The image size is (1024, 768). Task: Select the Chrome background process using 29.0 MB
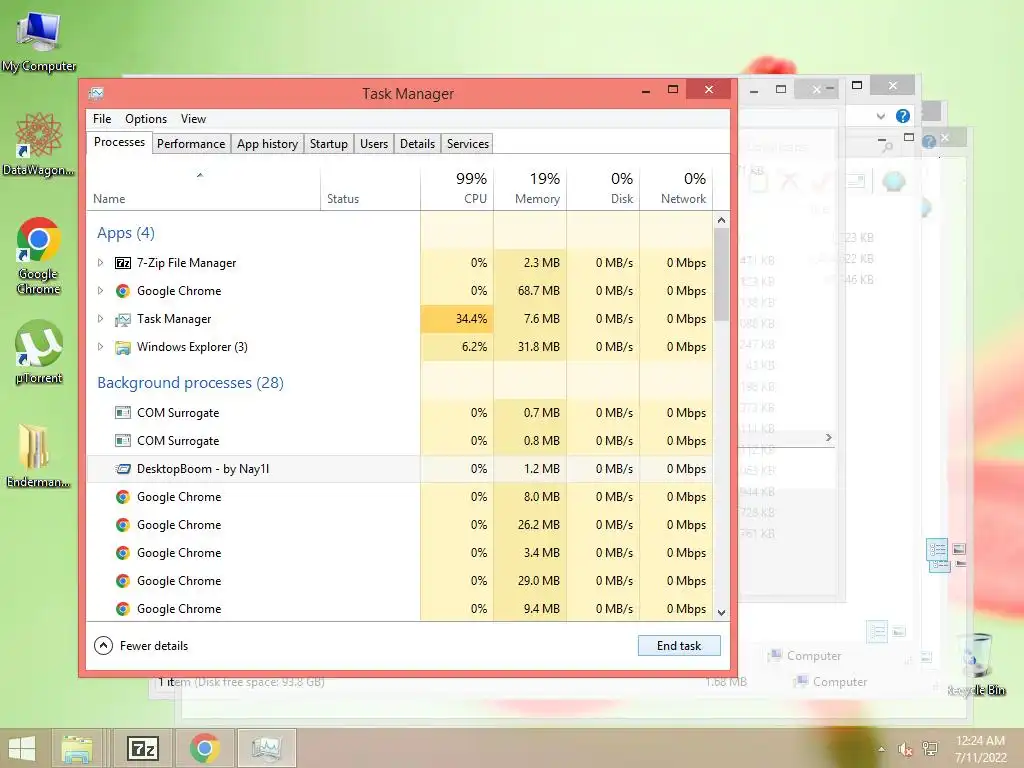(400, 581)
